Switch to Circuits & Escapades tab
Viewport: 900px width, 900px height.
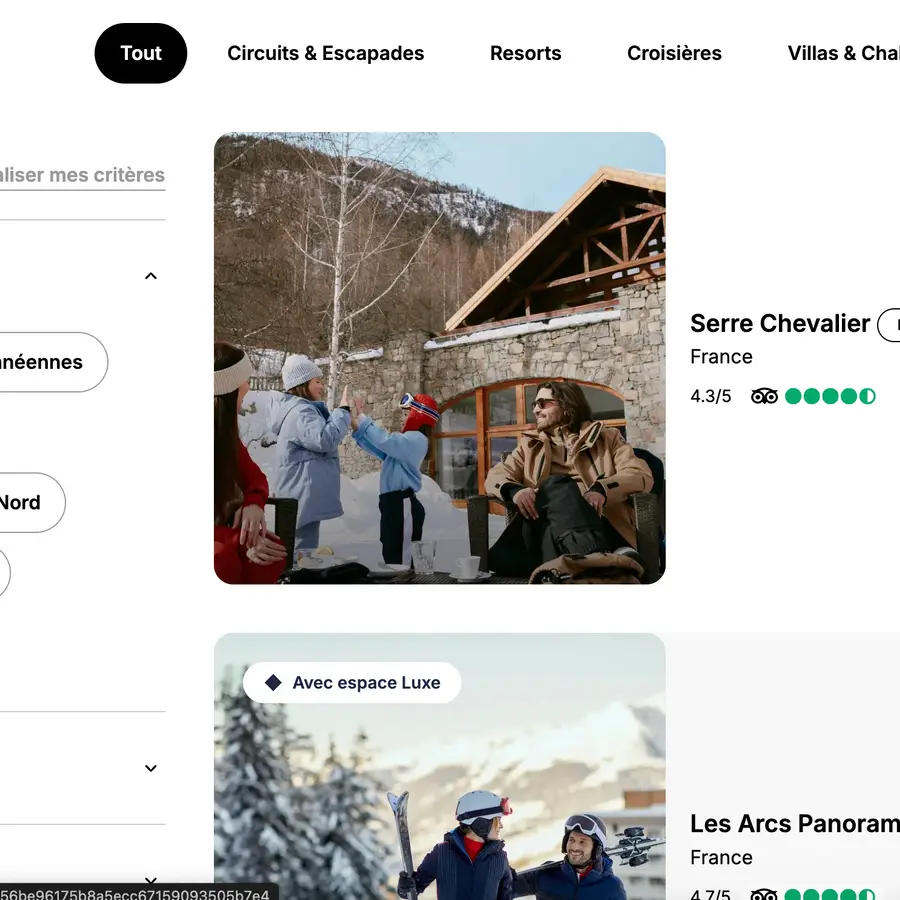[326, 54]
